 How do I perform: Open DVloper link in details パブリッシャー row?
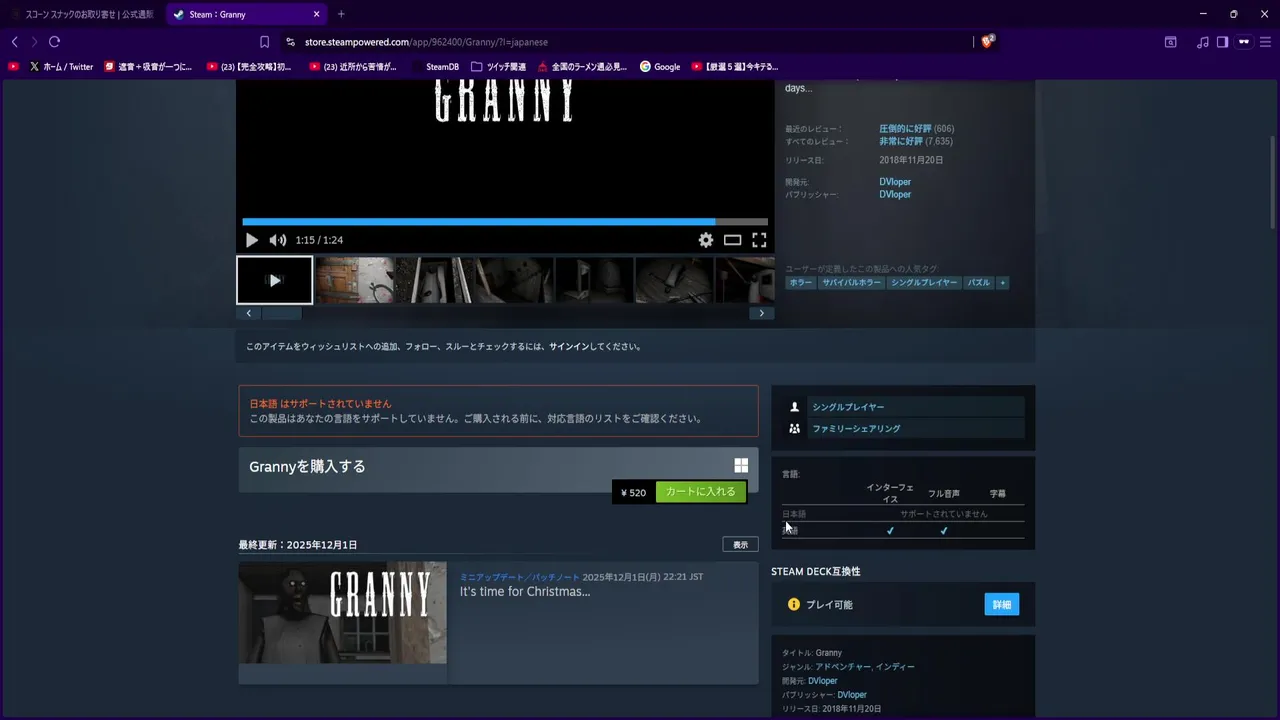point(852,695)
